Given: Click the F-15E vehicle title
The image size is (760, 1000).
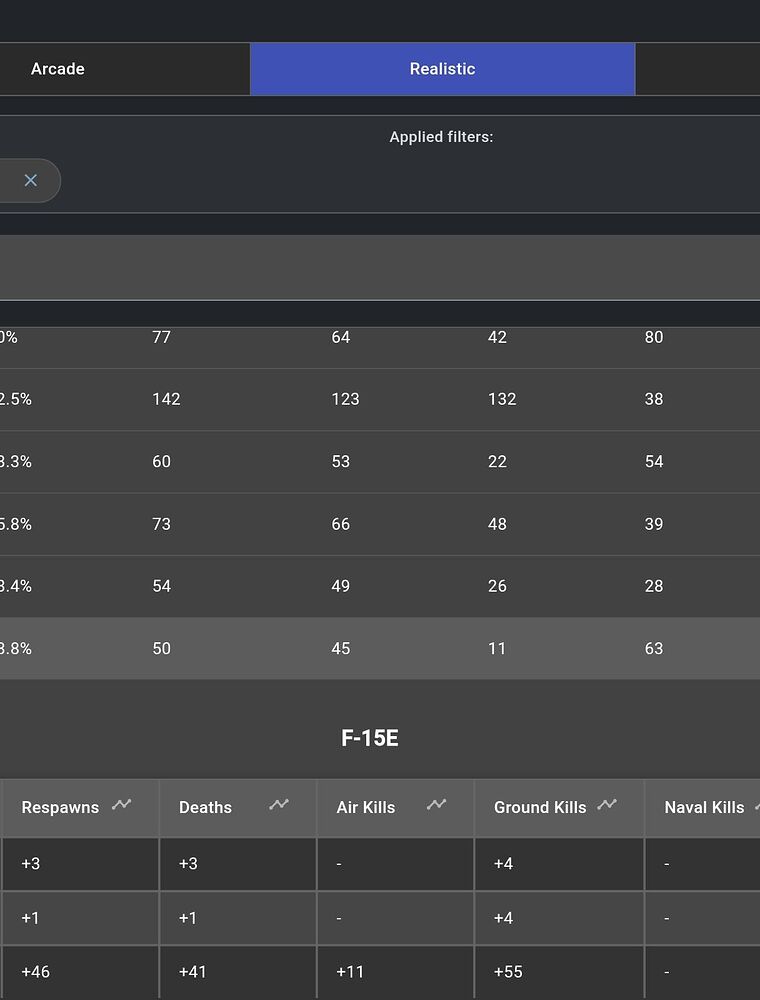Looking at the screenshot, I should click(x=370, y=739).
